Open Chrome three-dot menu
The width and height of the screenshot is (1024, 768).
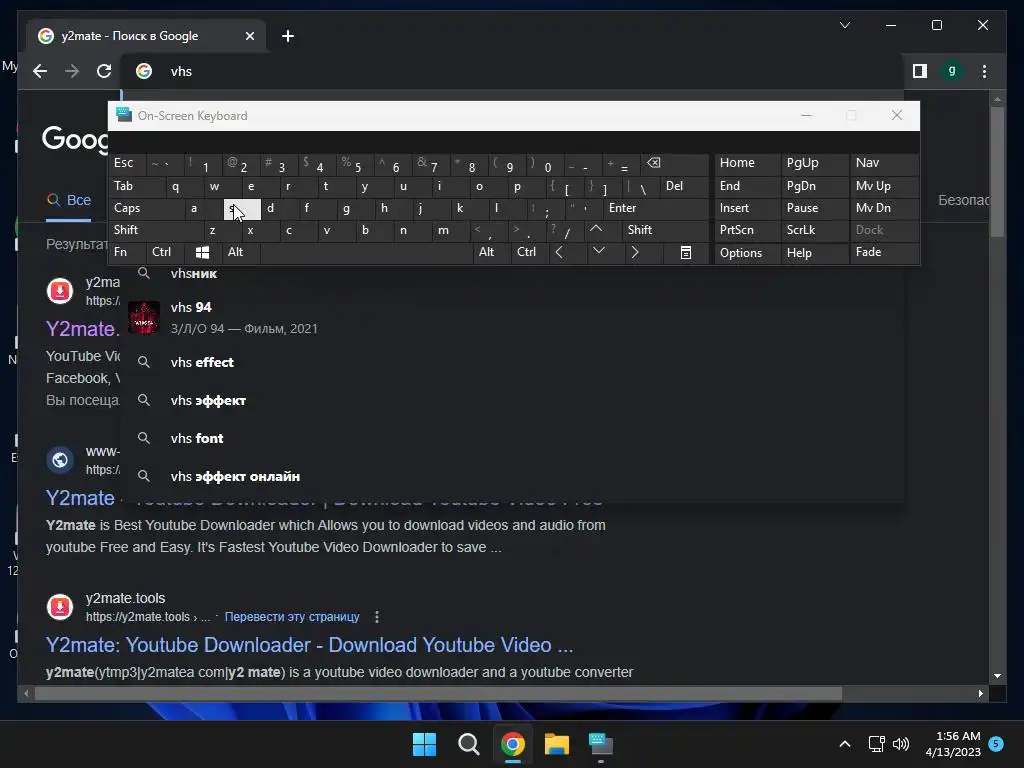[x=984, y=71]
